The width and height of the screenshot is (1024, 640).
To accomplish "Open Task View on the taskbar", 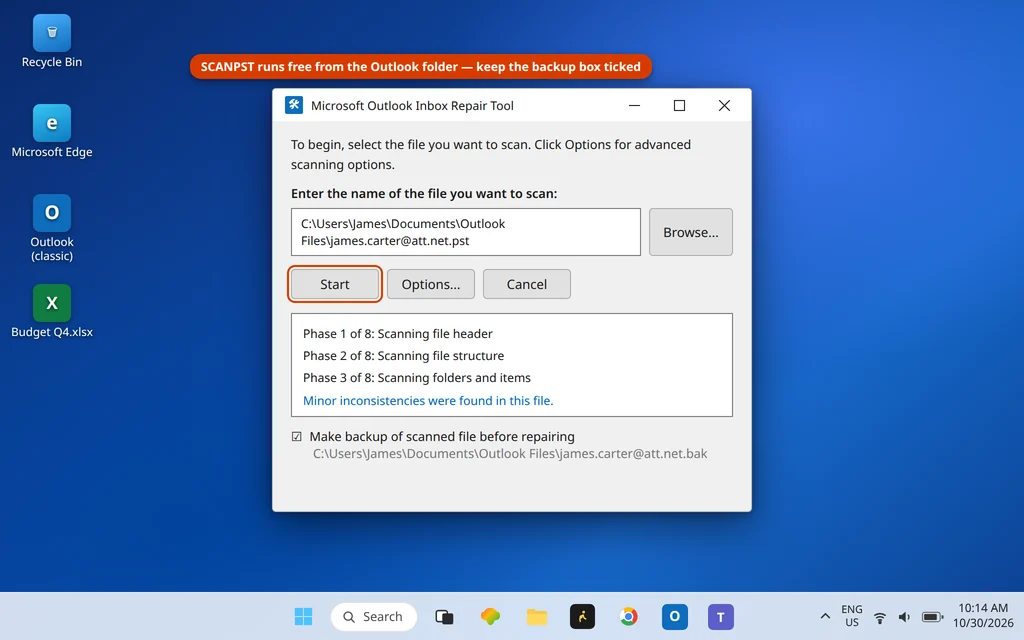I will click(444, 616).
